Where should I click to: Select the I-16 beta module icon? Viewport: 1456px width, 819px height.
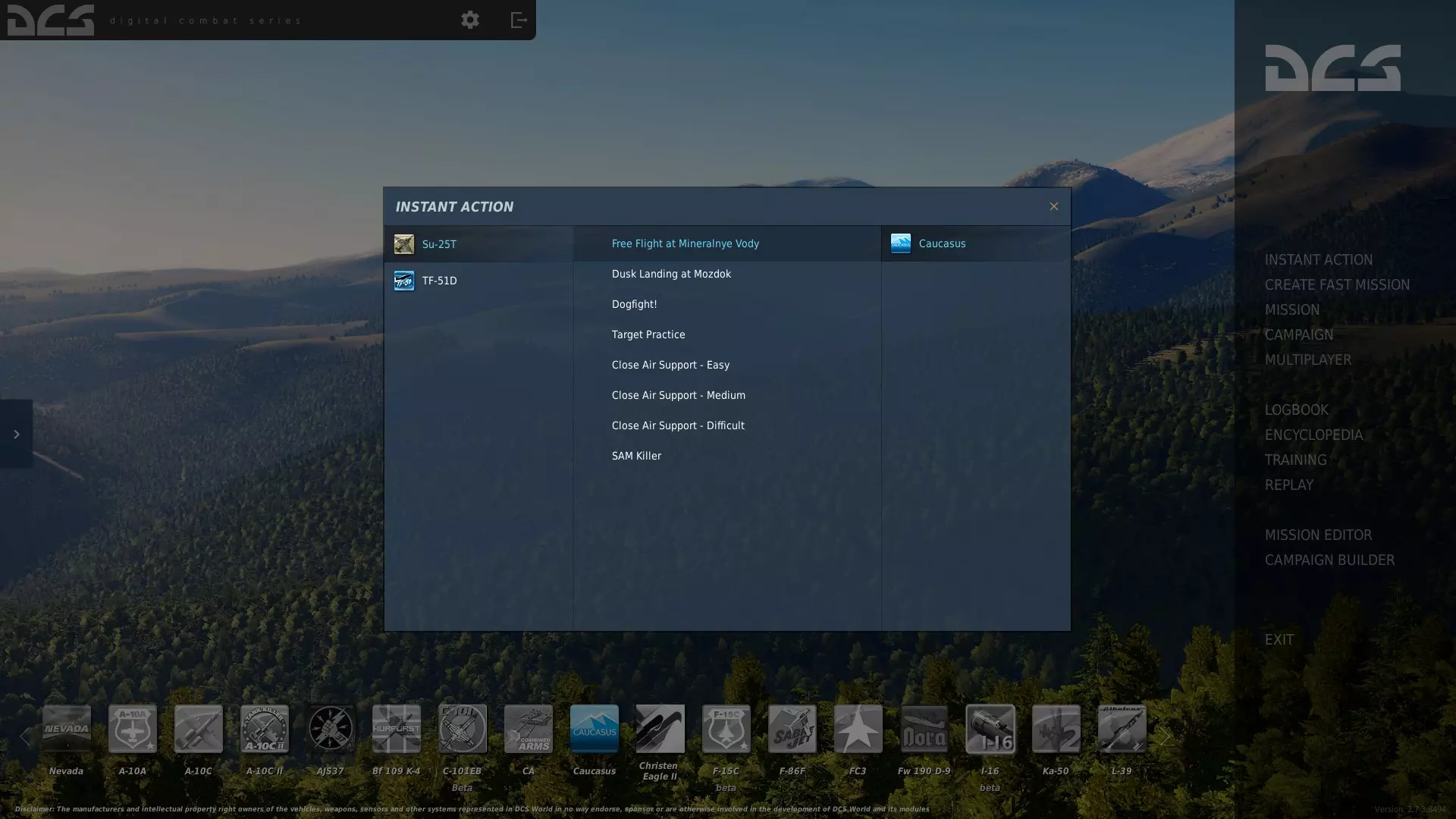(x=990, y=729)
